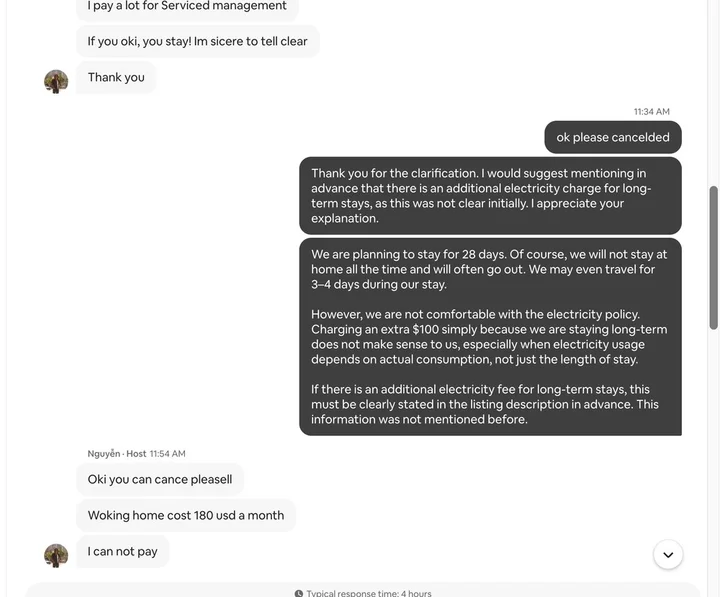This screenshot has height=597, width=720.
Task: Click 'If you oki, you stay!' message
Action: coord(197,41)
